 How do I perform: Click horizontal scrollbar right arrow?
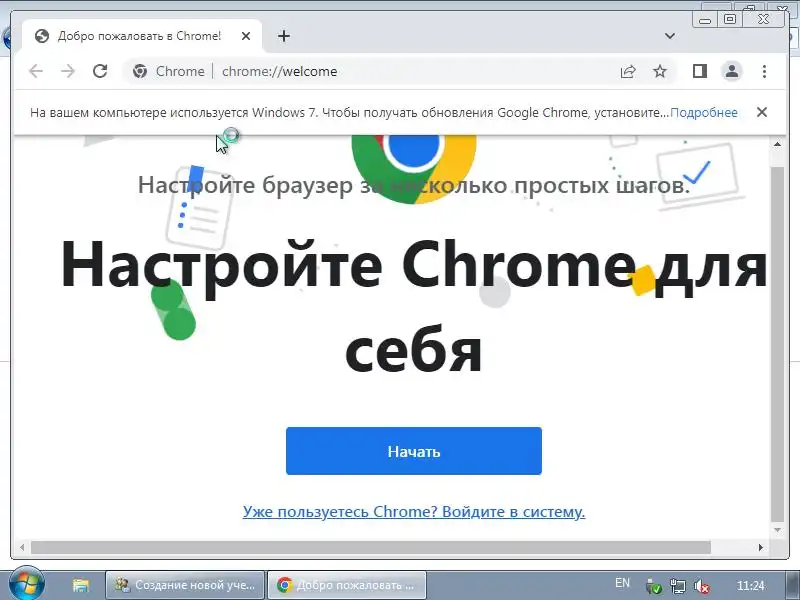tap(761, 547)
